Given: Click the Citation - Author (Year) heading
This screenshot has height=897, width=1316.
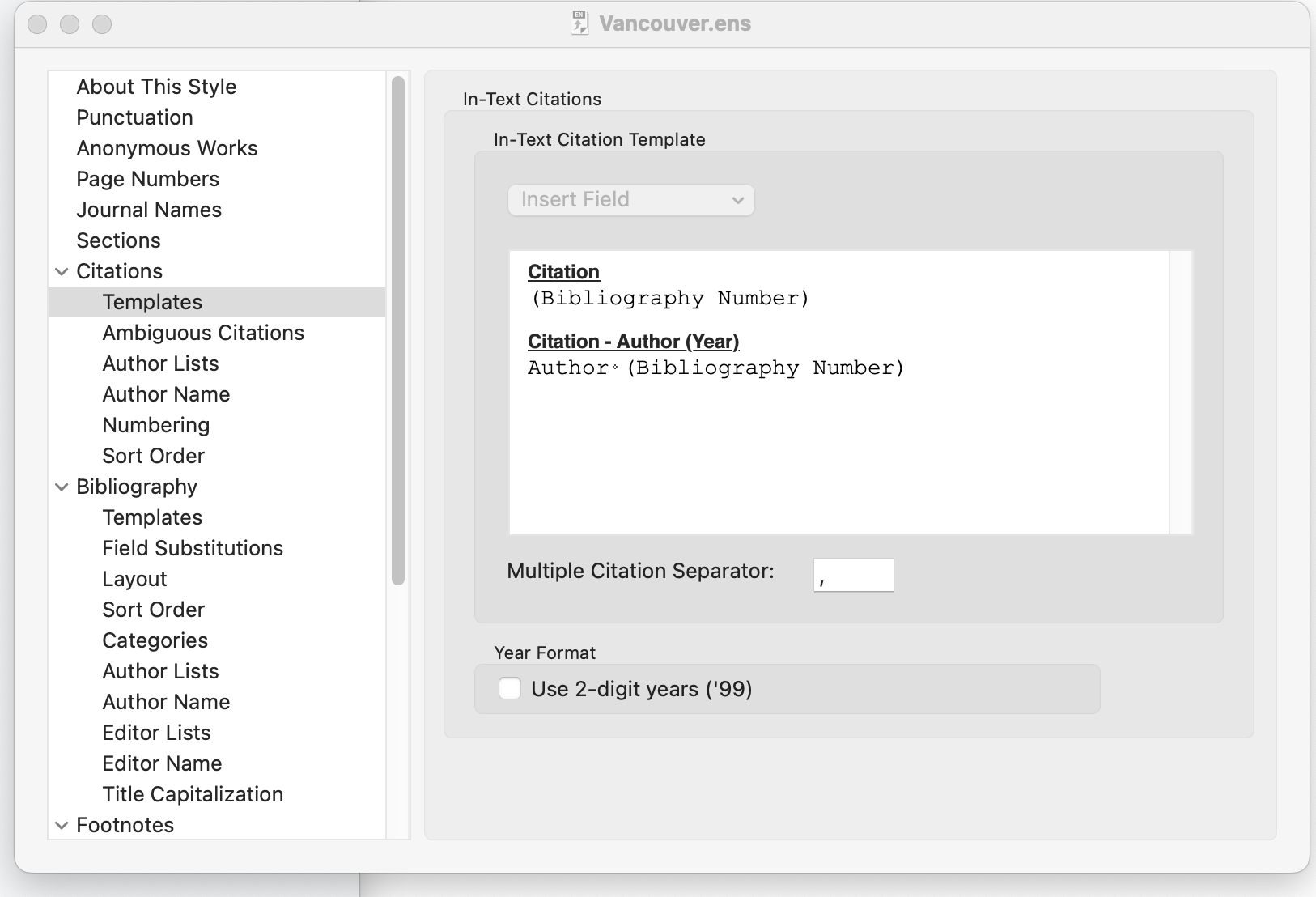Looking at the screenshot, I should point(635,342).
